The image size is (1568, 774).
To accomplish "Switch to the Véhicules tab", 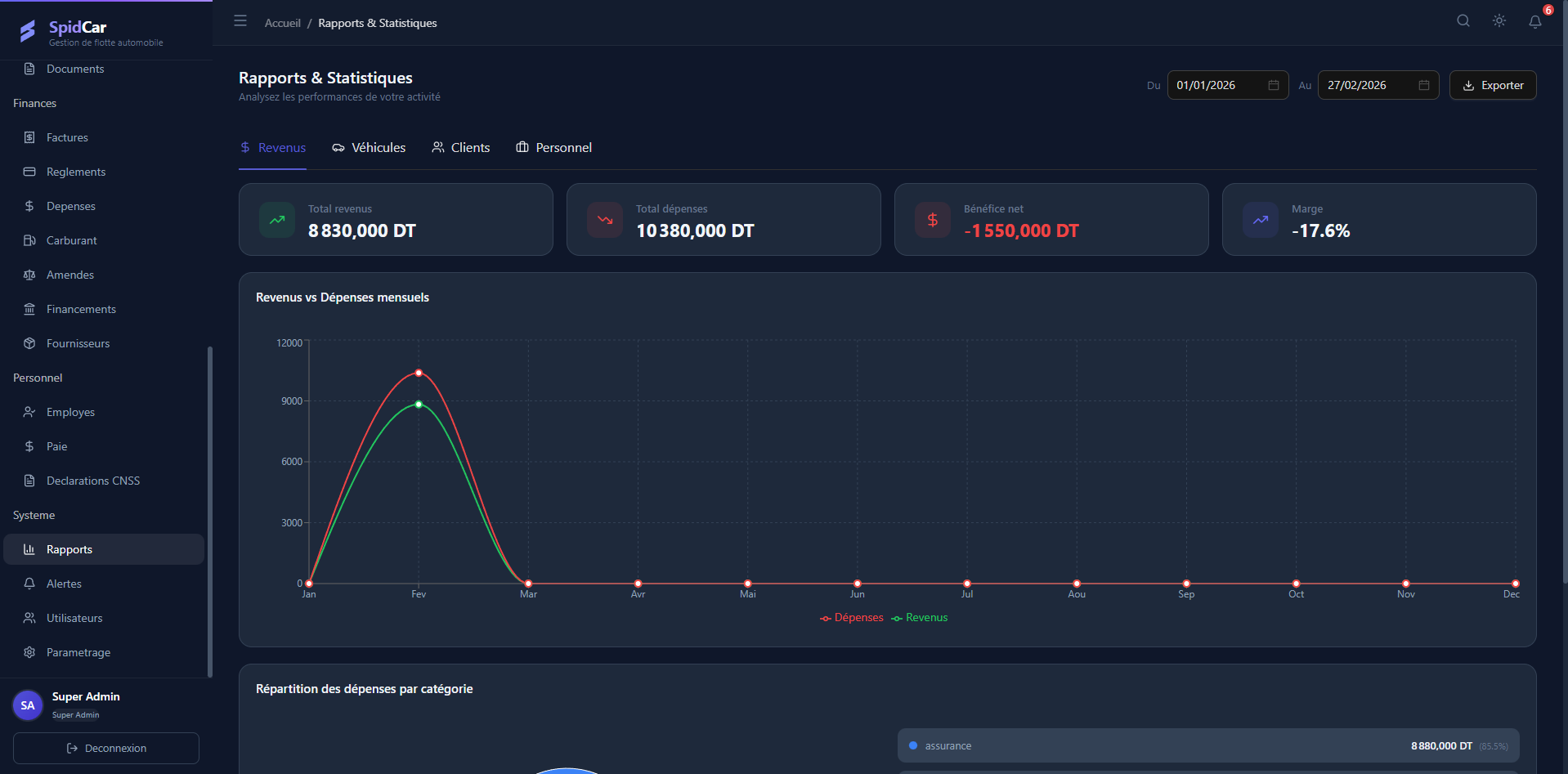I will click(x=369, y=148).
